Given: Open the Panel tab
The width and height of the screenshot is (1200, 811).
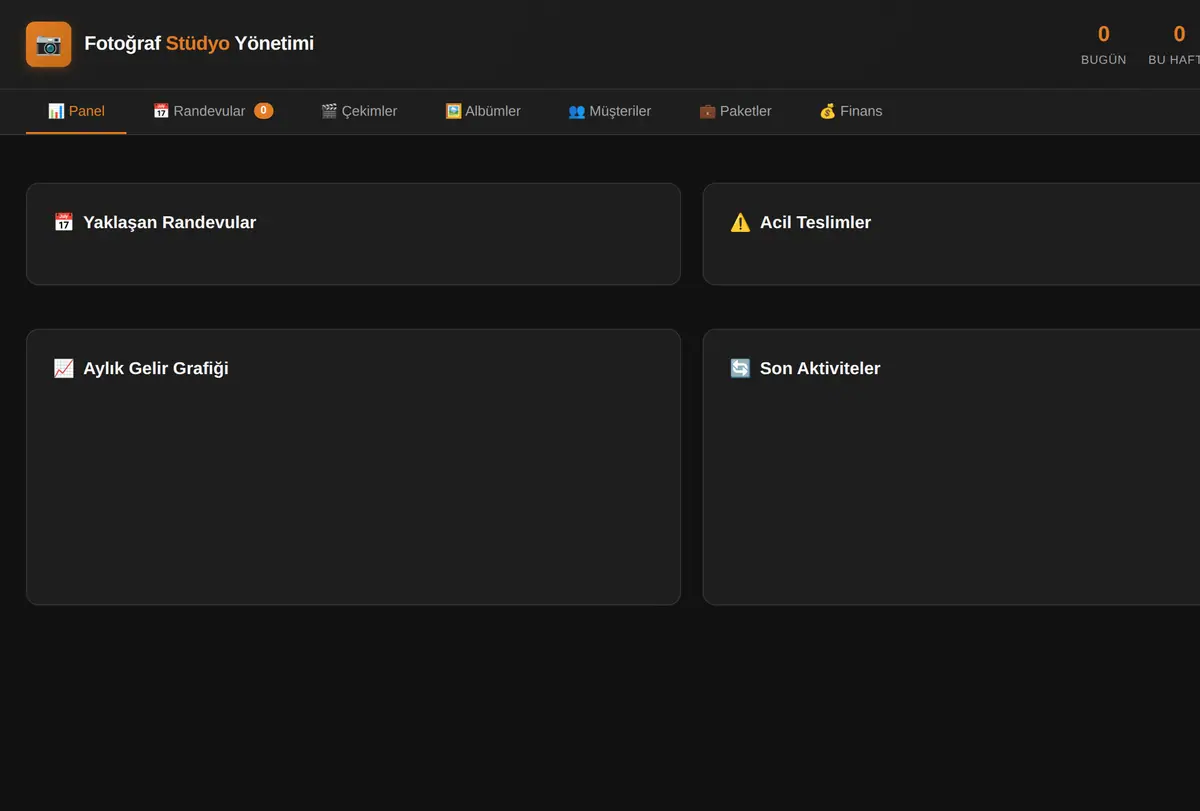Looking at the screenshot, I should pyautogui.click(x=76, y=111).
